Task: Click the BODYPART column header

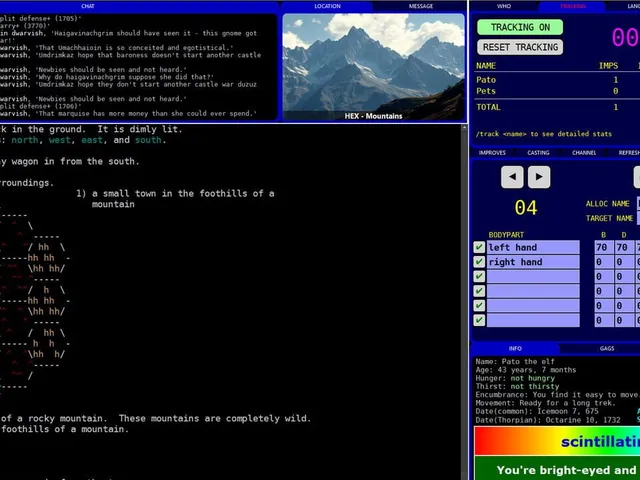Action: [506, 235]
